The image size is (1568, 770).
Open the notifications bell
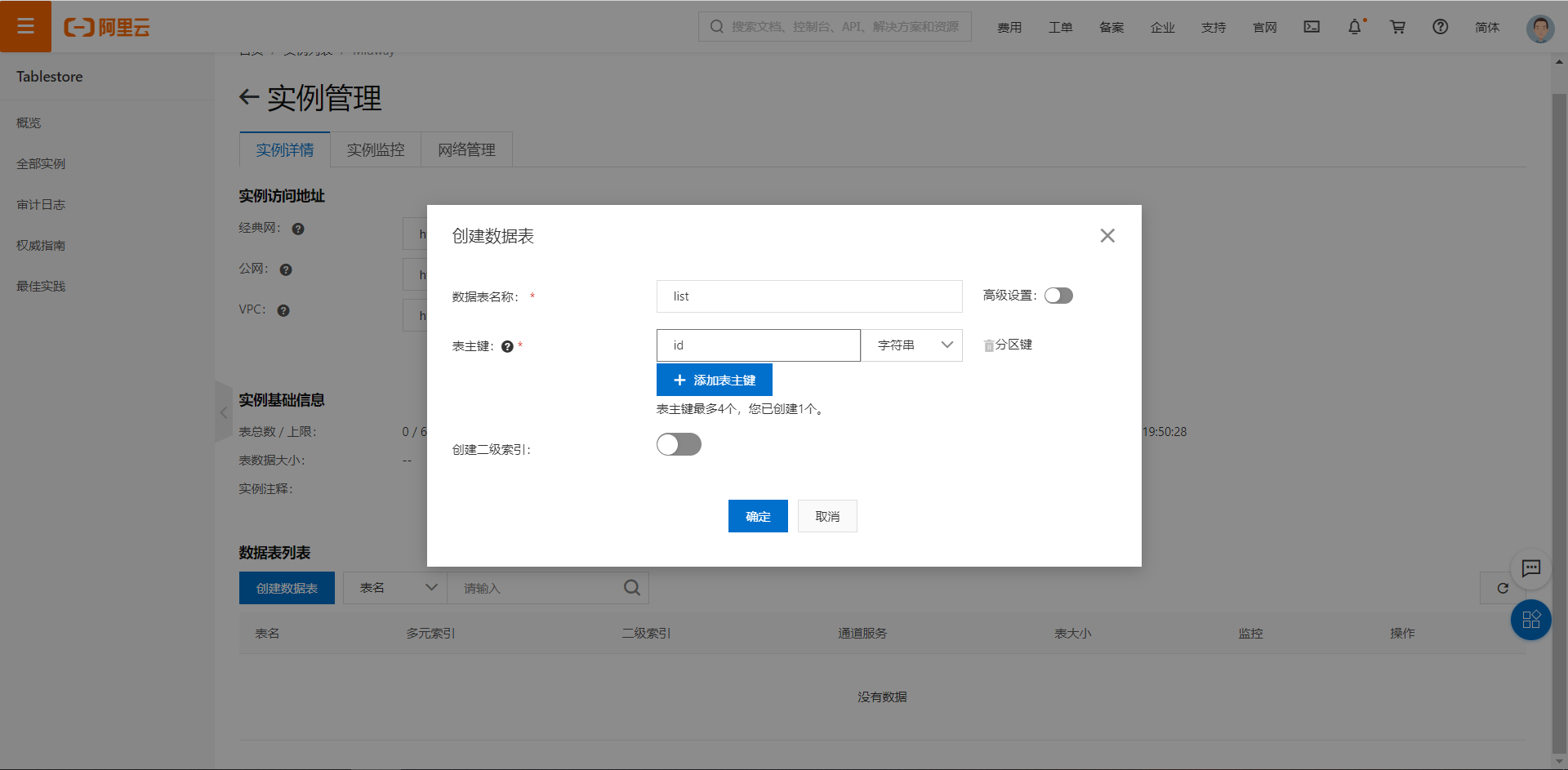pyautogui.click(x=1355, y=27)
